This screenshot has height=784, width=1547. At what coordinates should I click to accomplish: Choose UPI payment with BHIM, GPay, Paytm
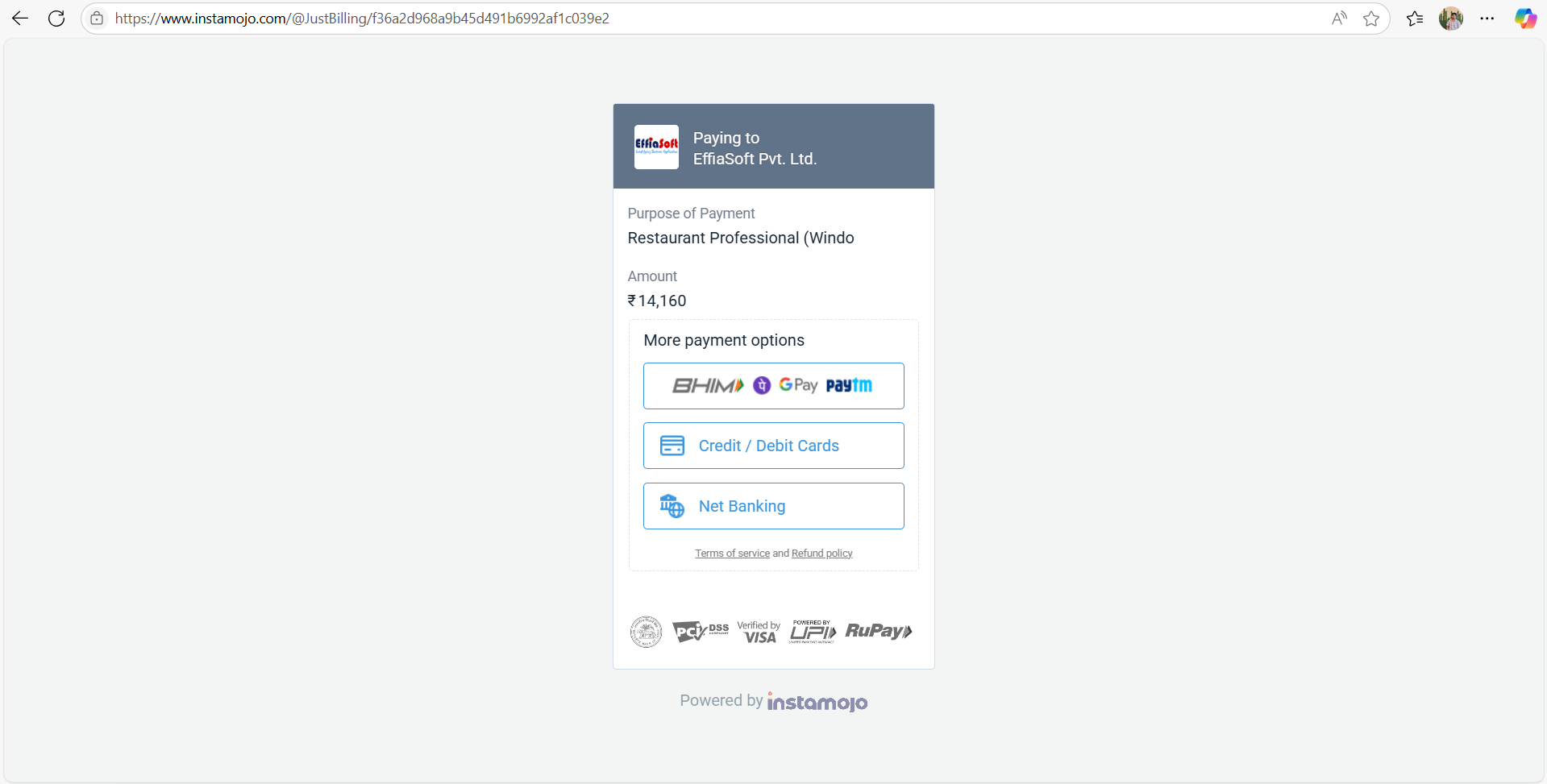[773, 386]
